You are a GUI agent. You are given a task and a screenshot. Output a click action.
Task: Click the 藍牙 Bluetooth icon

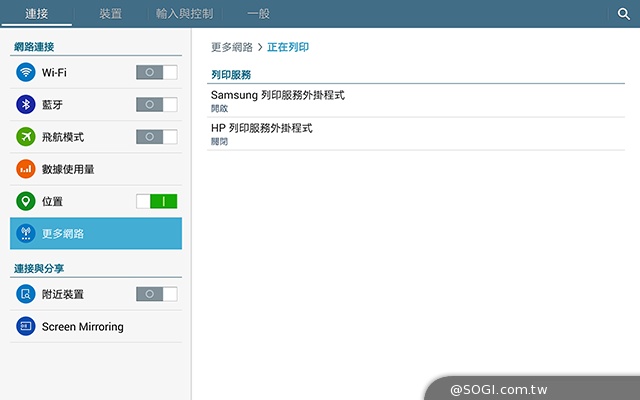tap(26, 104)
